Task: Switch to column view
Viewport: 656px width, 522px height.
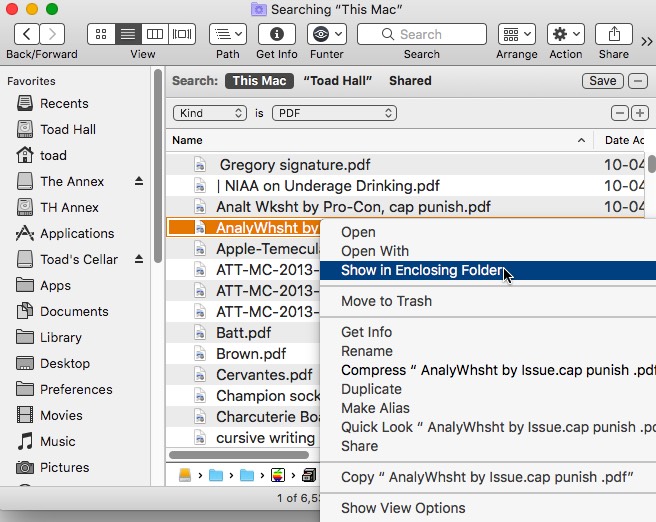Action: click(x=155, y=34)
